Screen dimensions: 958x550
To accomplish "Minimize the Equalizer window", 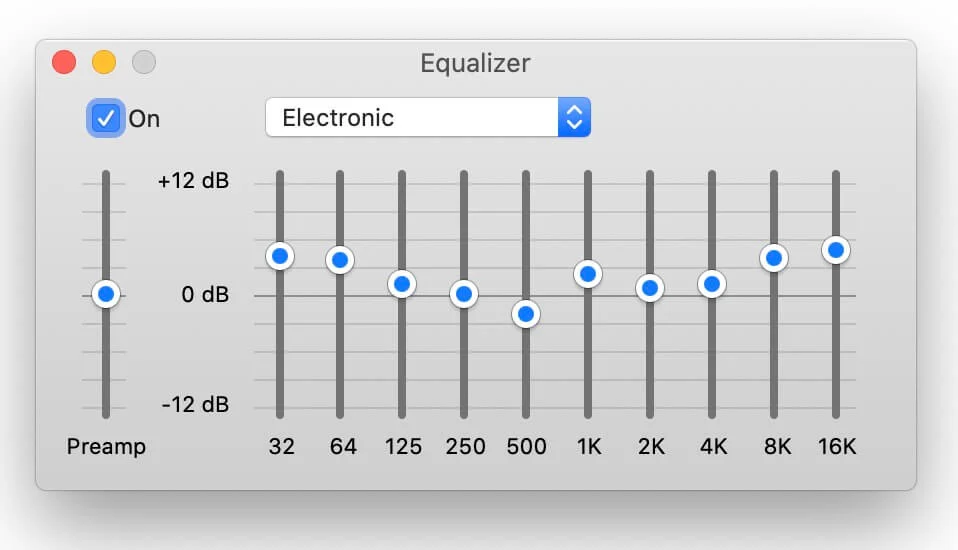I will [x=104, y=63].
